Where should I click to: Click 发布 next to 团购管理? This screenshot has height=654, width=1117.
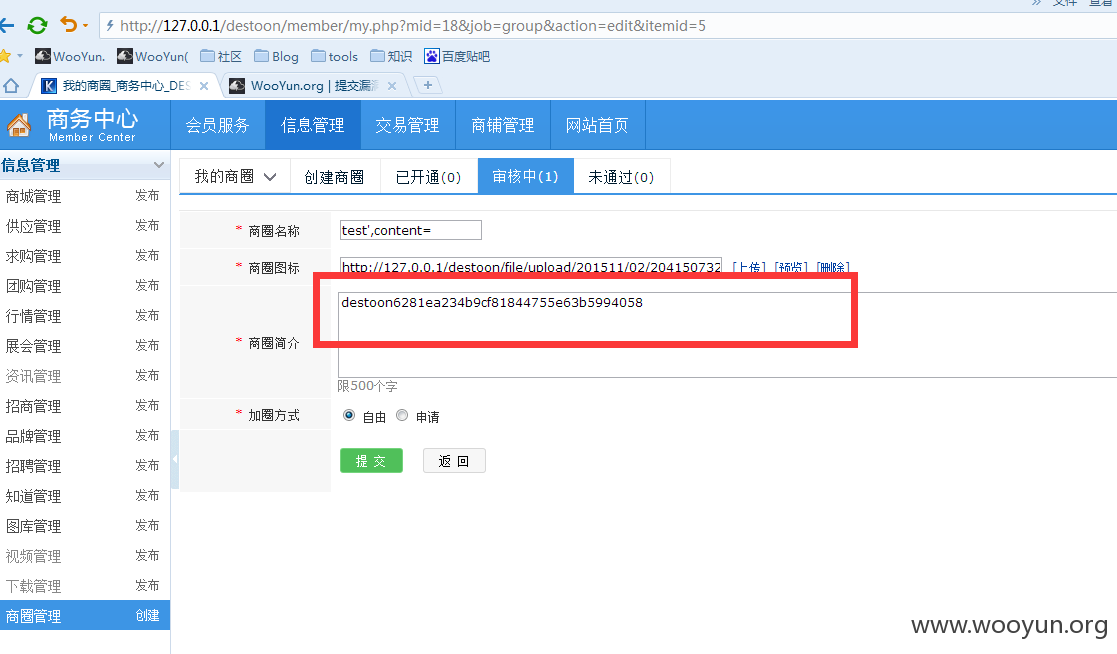tap(147, 286)
